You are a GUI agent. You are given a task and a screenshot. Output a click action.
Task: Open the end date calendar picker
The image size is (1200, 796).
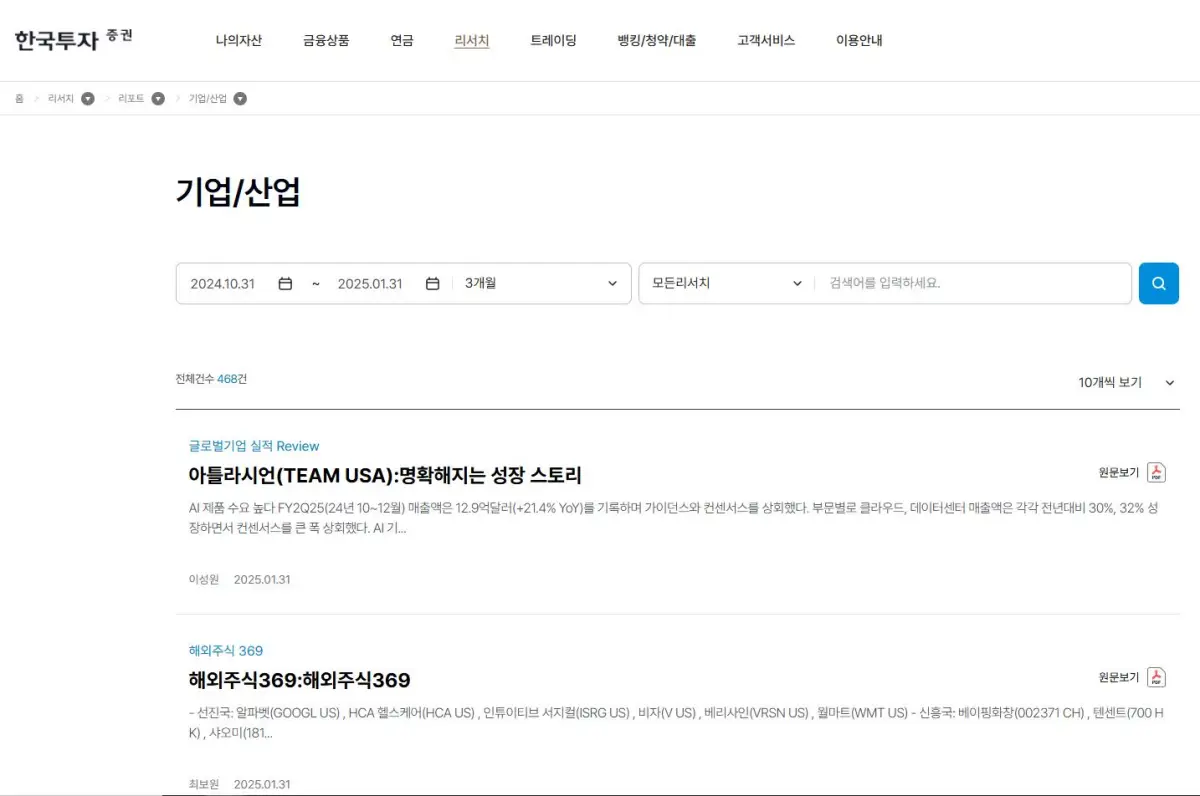click(x=432, y=283)
